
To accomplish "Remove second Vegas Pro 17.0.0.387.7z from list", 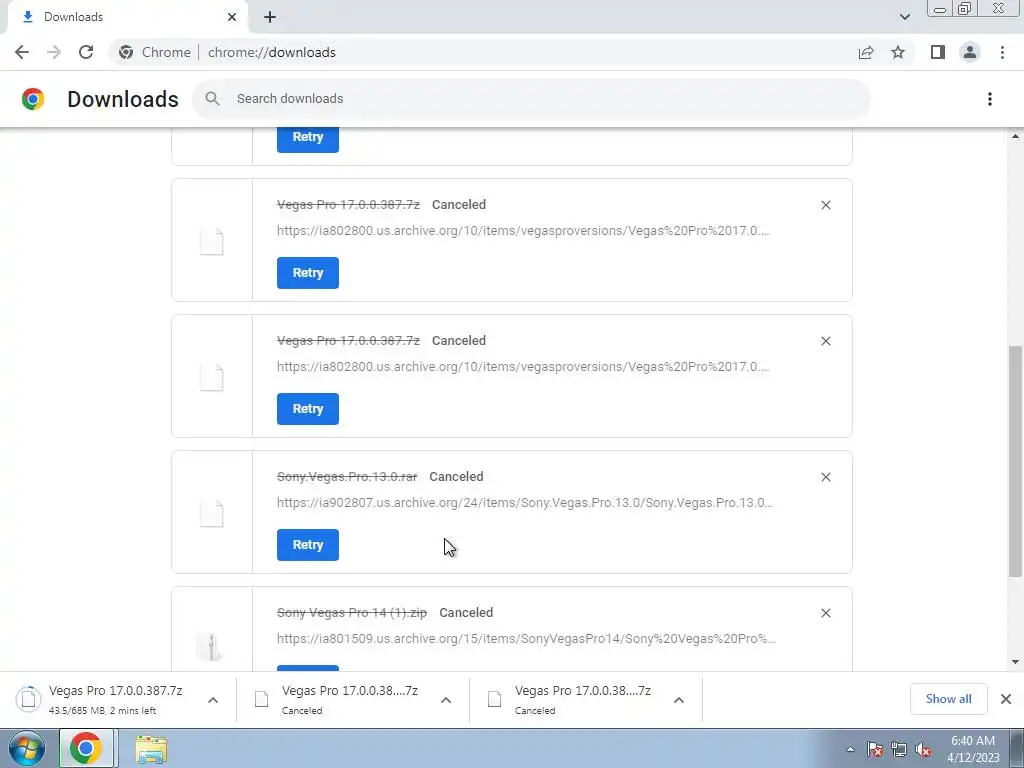I will click(x=825, y=341).
